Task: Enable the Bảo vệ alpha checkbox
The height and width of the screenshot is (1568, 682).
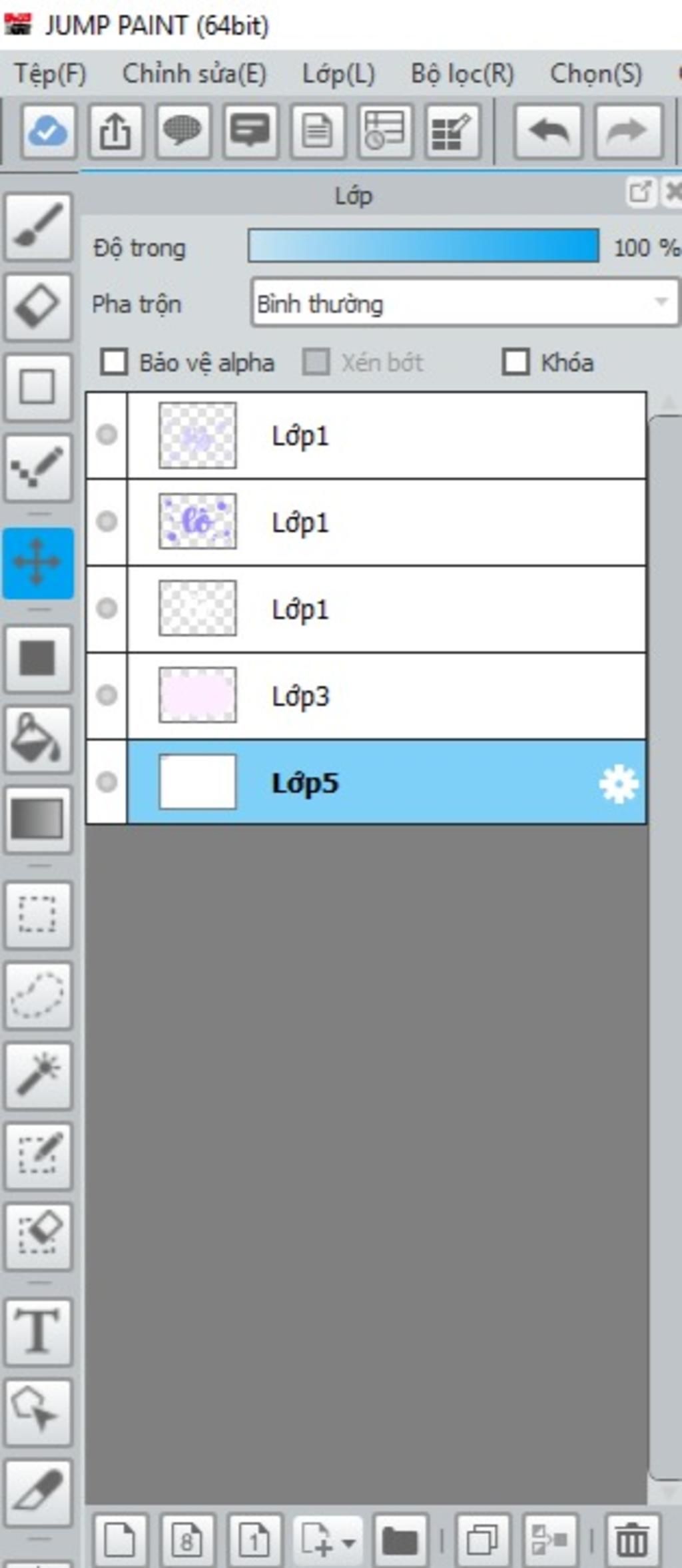Action: click(x=114, y=362)
